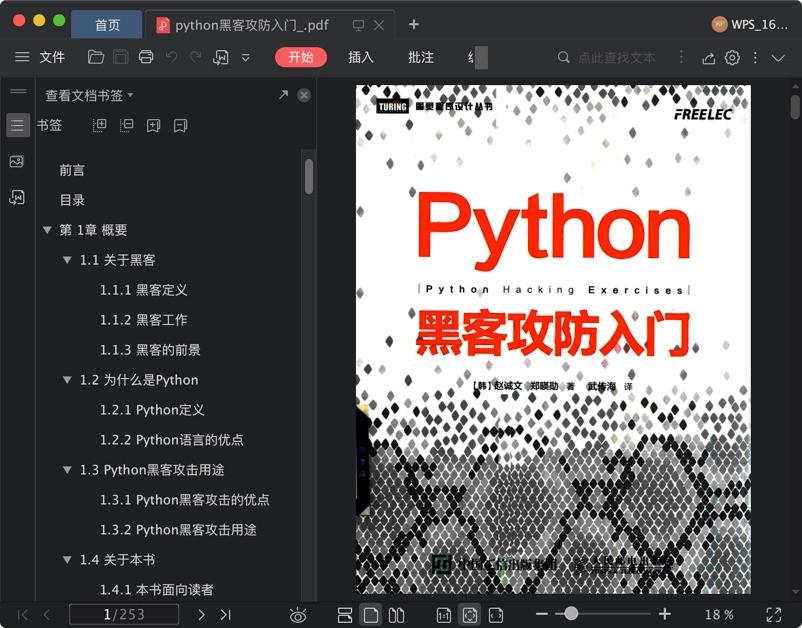The height and width of the screenshot is (628, 802).
Task: Collapse the 1.2 为什么是Python section
Action: click(67, 380)
